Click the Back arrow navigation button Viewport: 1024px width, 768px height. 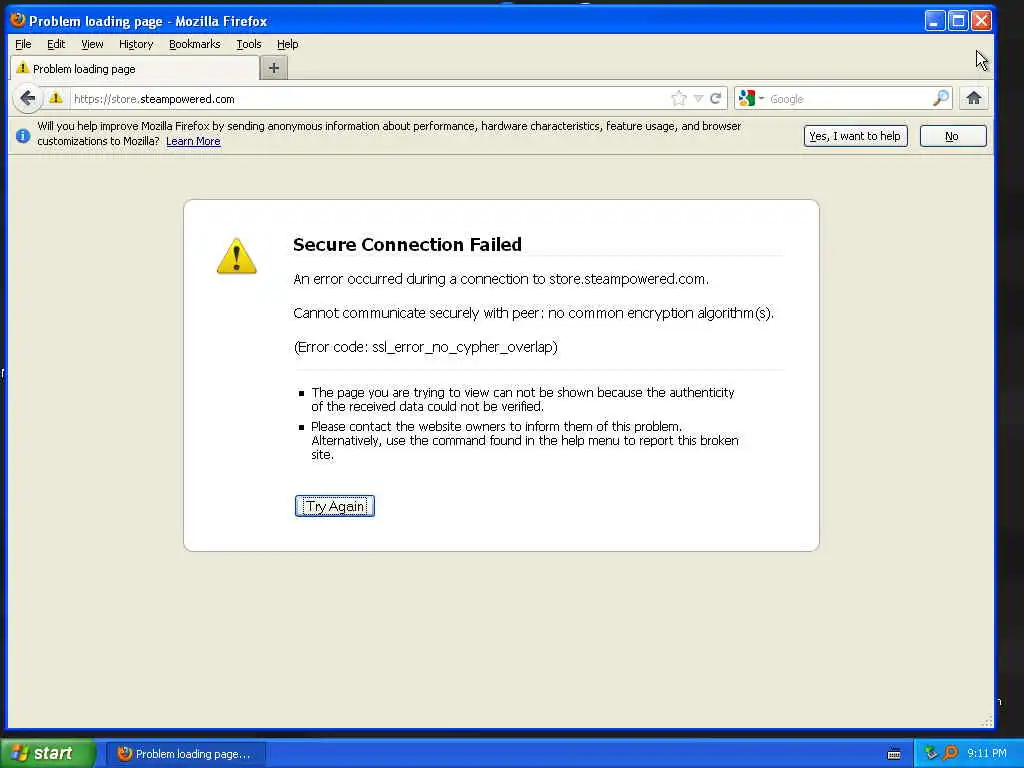click(27, 99)
